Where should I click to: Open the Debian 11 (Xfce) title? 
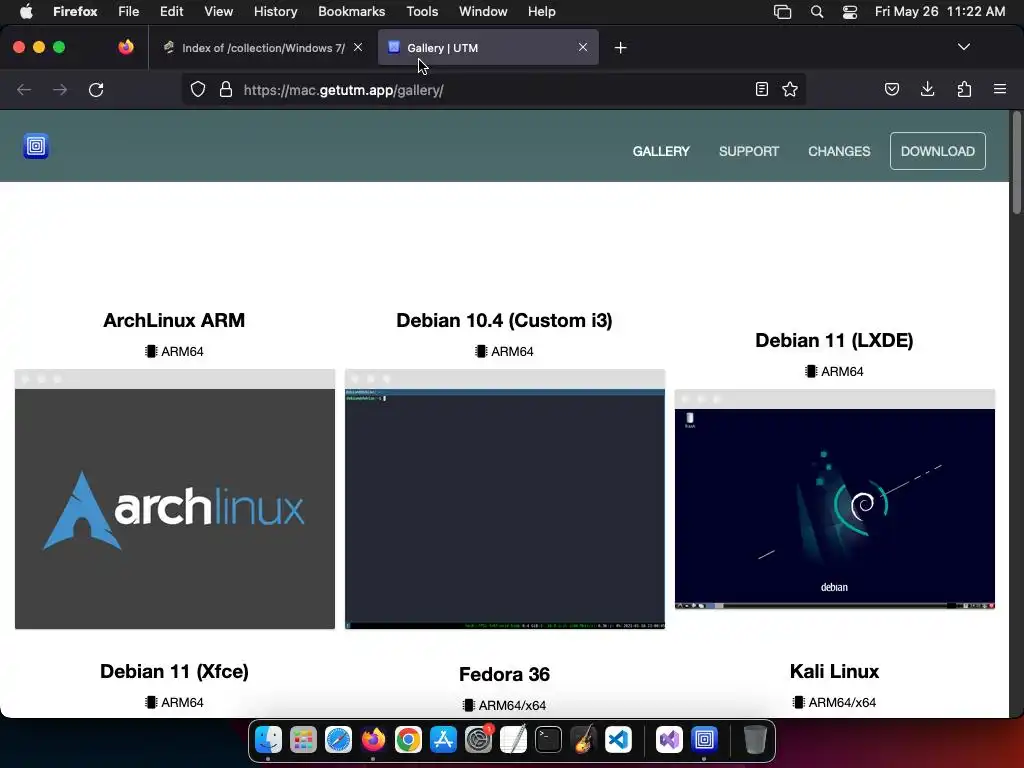pyautogui.click(x=174, y=671)
